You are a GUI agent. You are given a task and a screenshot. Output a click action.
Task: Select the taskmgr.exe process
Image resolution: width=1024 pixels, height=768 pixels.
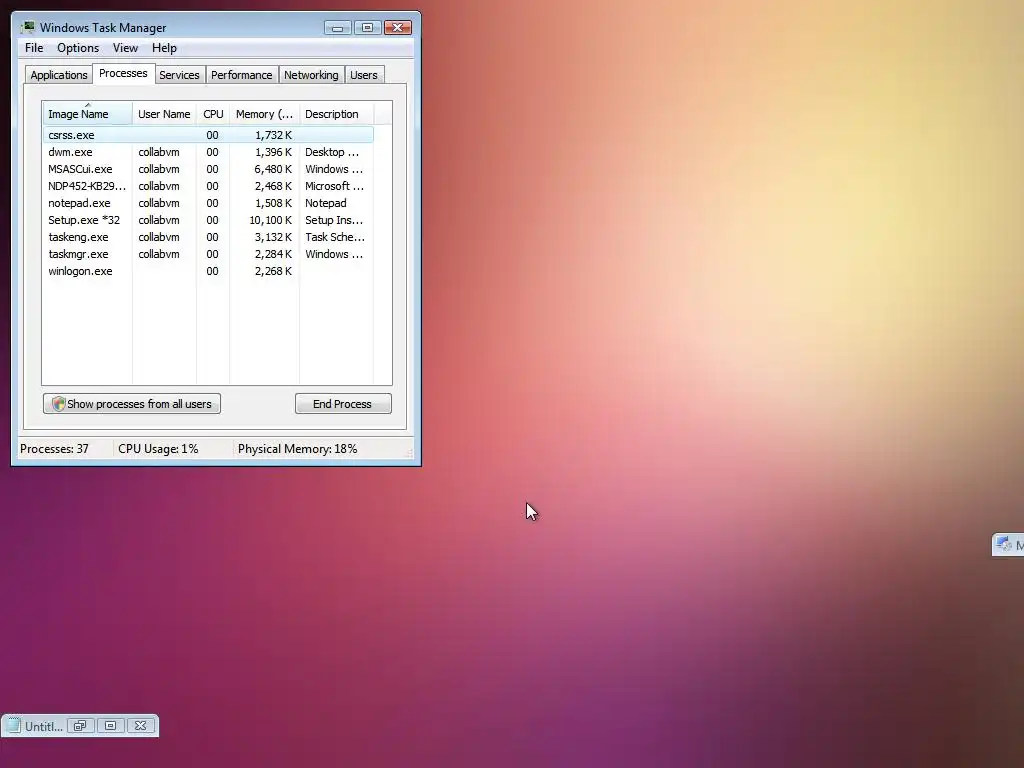point(208,254)
